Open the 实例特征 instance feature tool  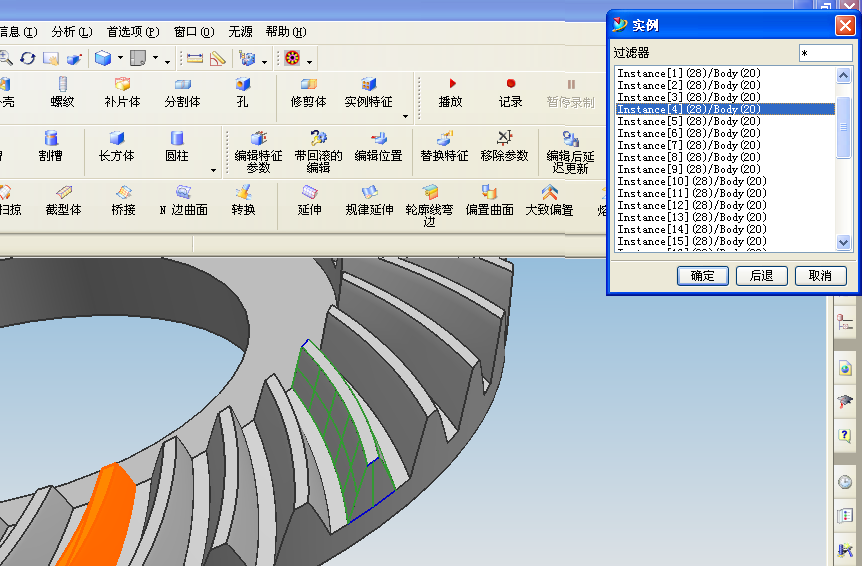[368, 92]
